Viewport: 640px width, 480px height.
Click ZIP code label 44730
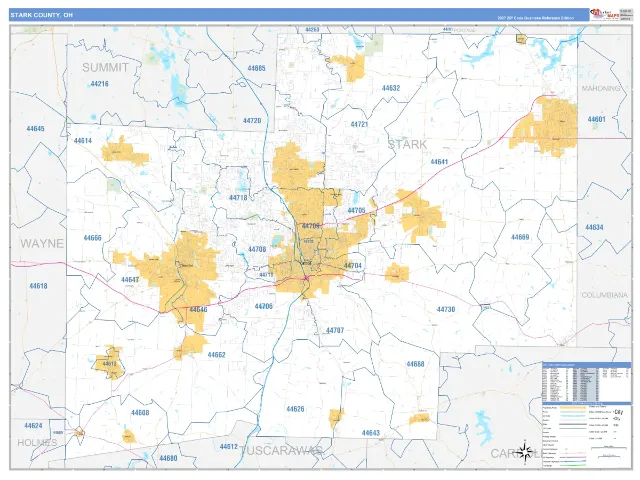(x=446, y=309)
